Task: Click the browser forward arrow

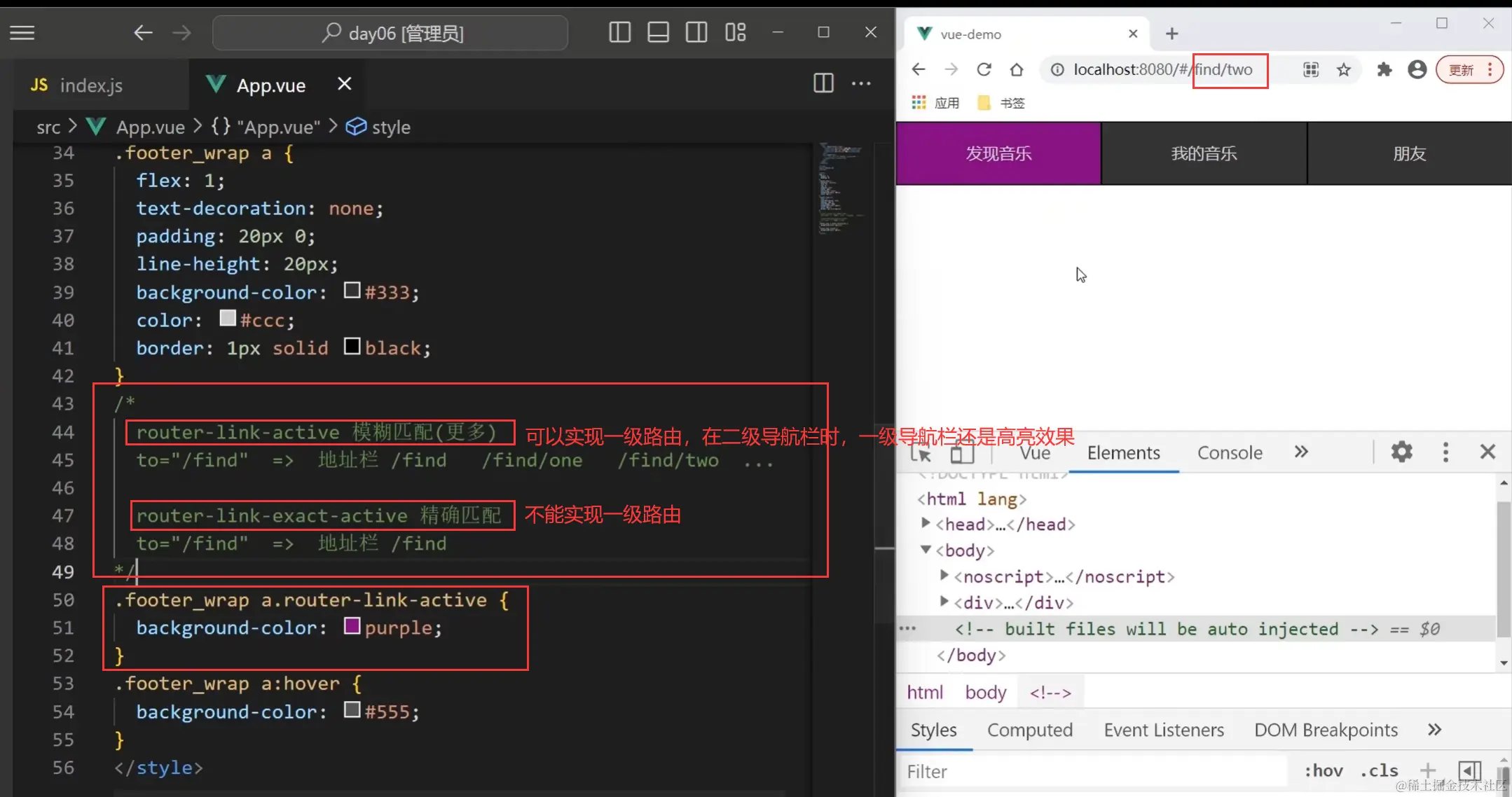Action: tap(951, 69)
